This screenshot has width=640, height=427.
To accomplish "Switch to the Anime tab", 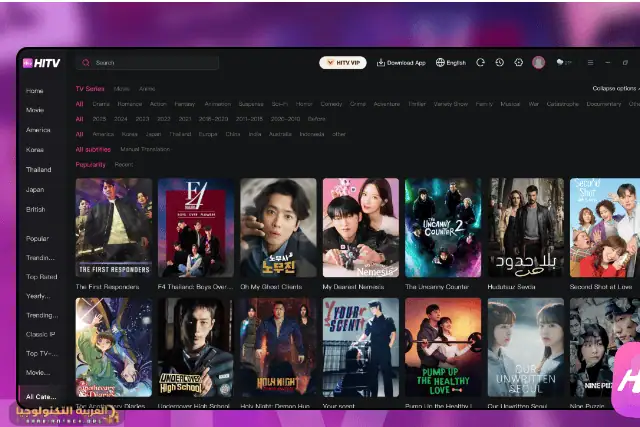I will click(x=147, y=89).
